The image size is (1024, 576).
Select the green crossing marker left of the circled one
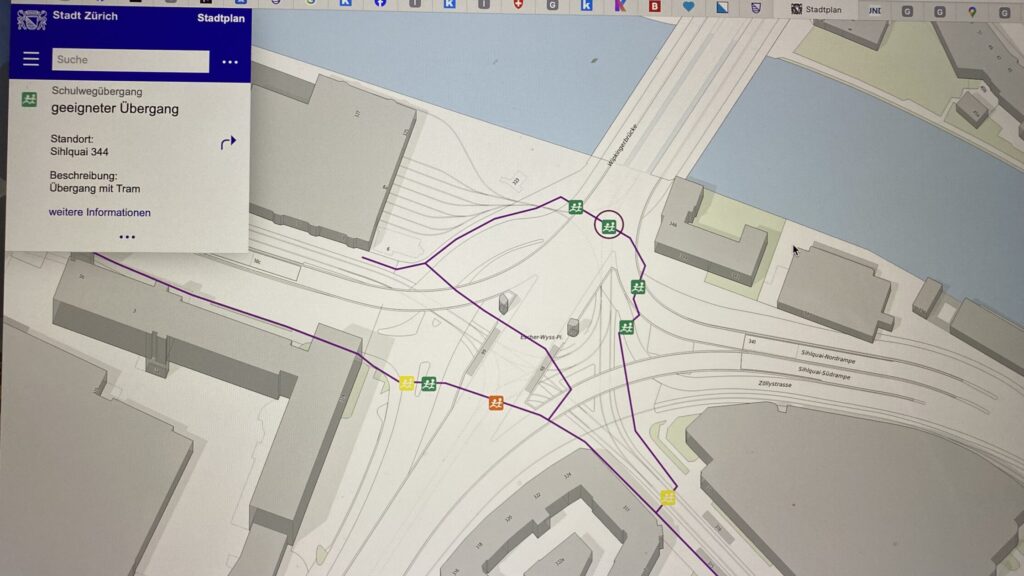point(576,207)
